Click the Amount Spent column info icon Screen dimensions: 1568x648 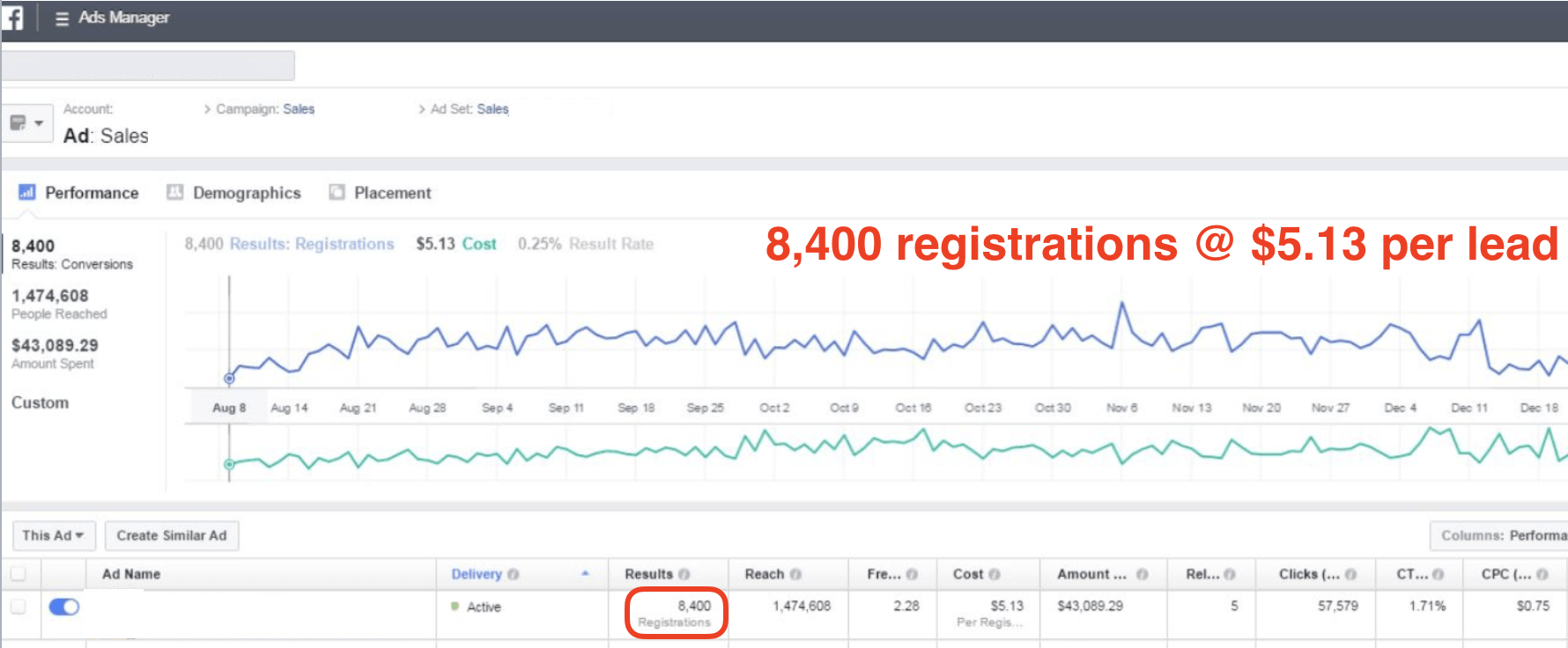coord(1142,574)
